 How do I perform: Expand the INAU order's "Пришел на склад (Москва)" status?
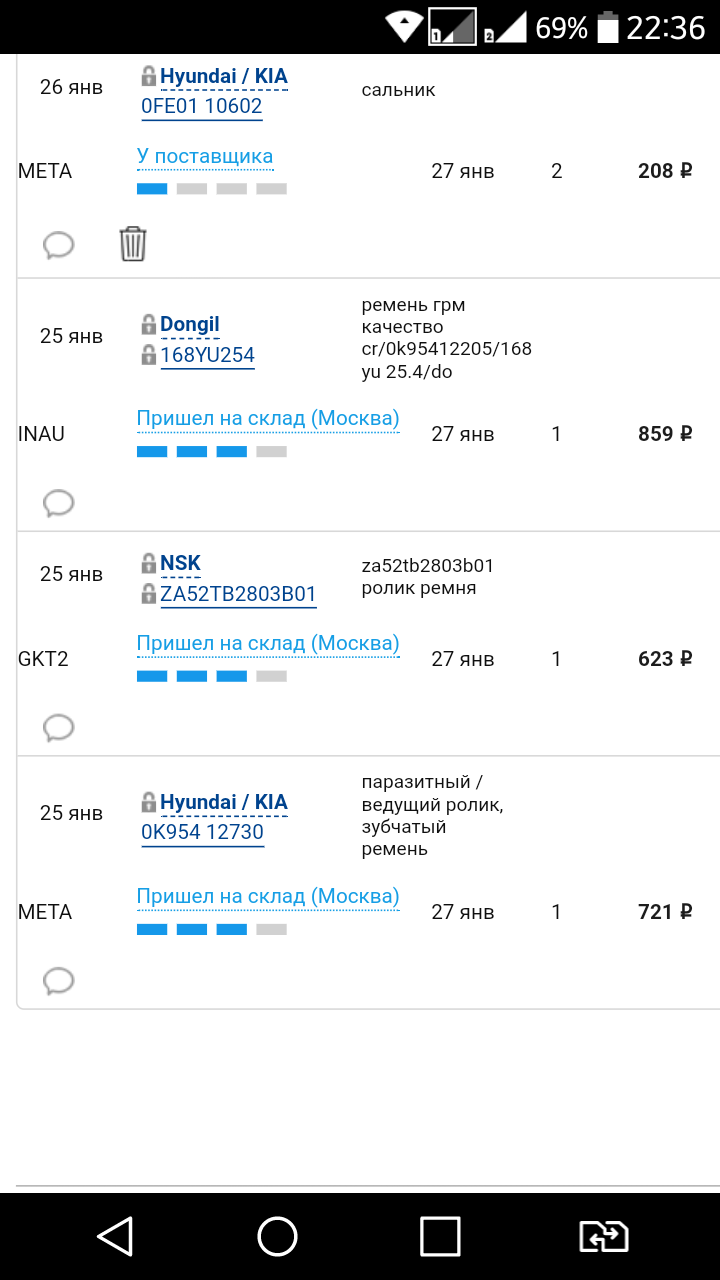point(268,419)
